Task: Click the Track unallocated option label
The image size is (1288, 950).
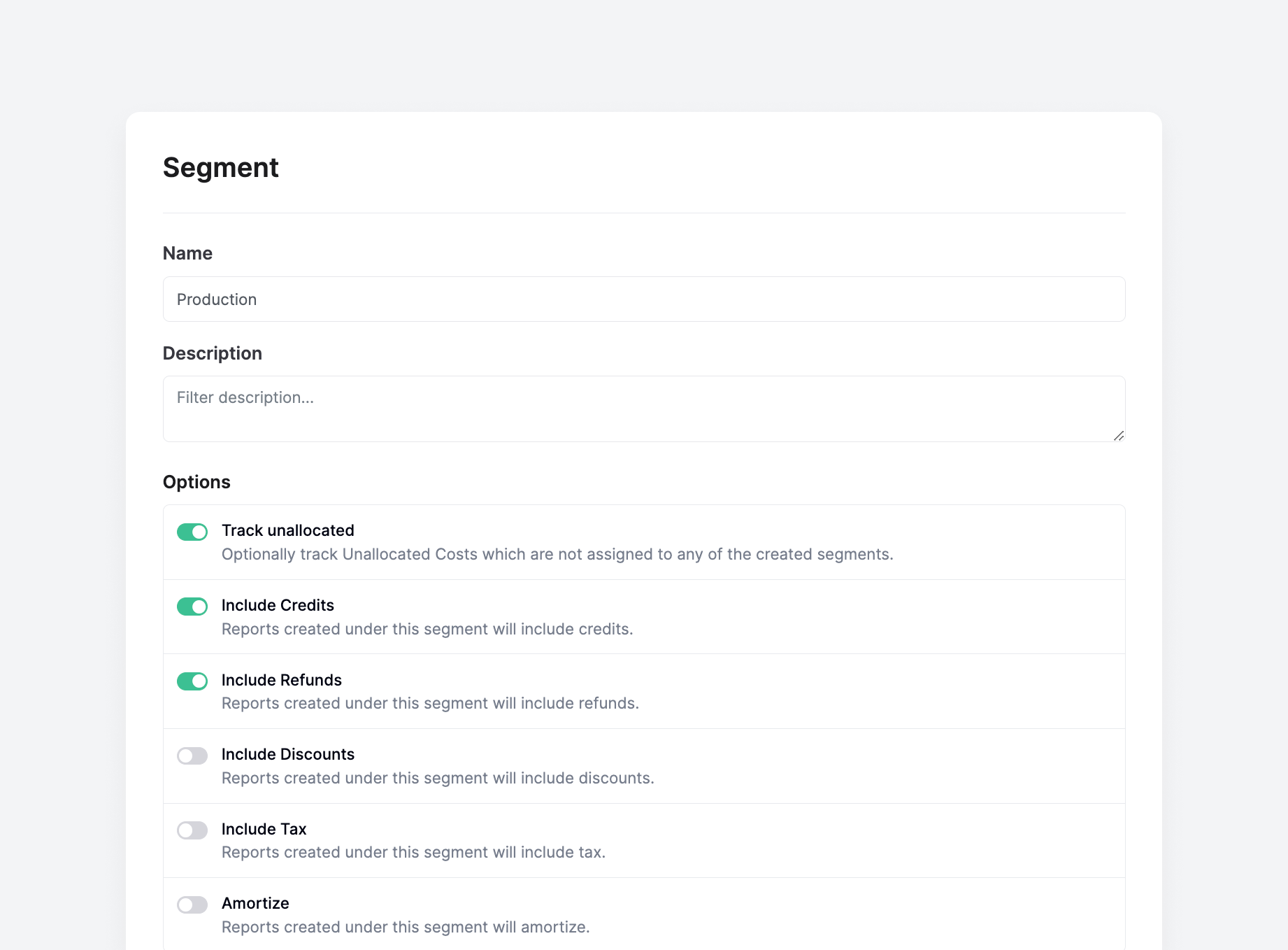Action: coord(288,530)
